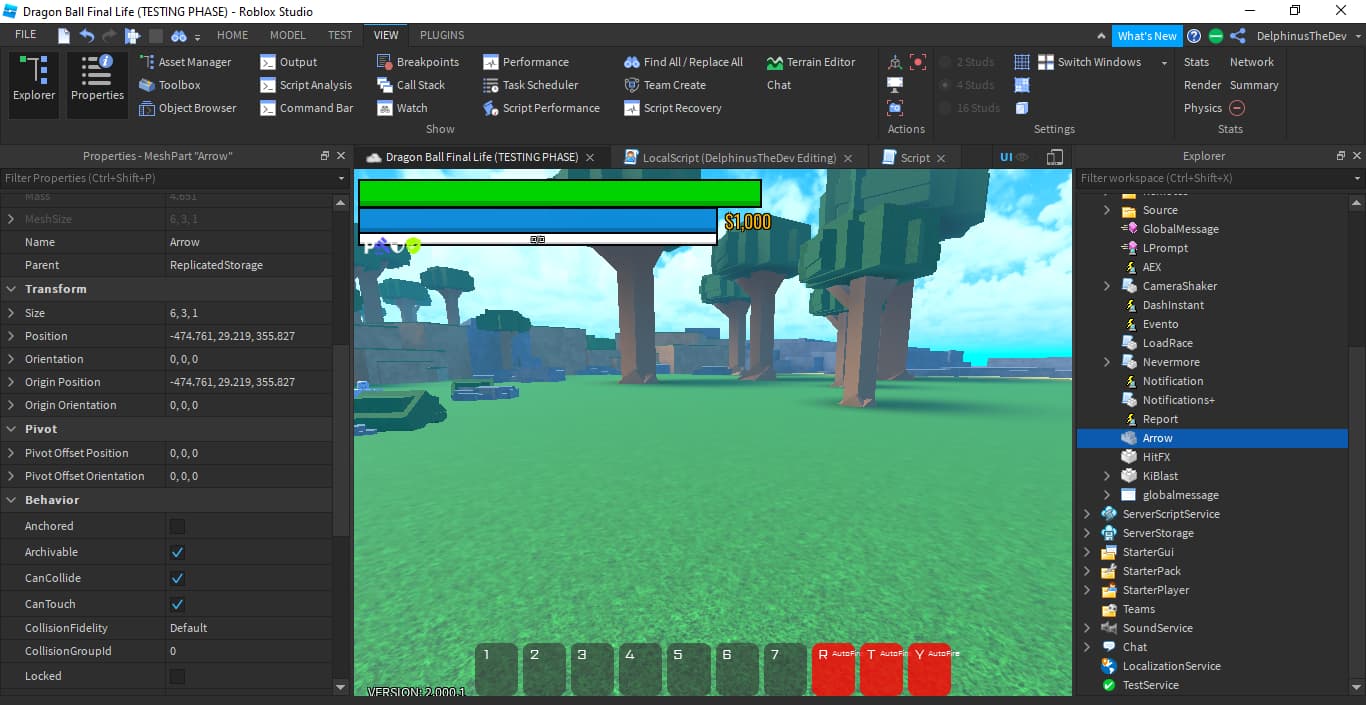Disable the CanCollide checkbox

tap(178, 578)
